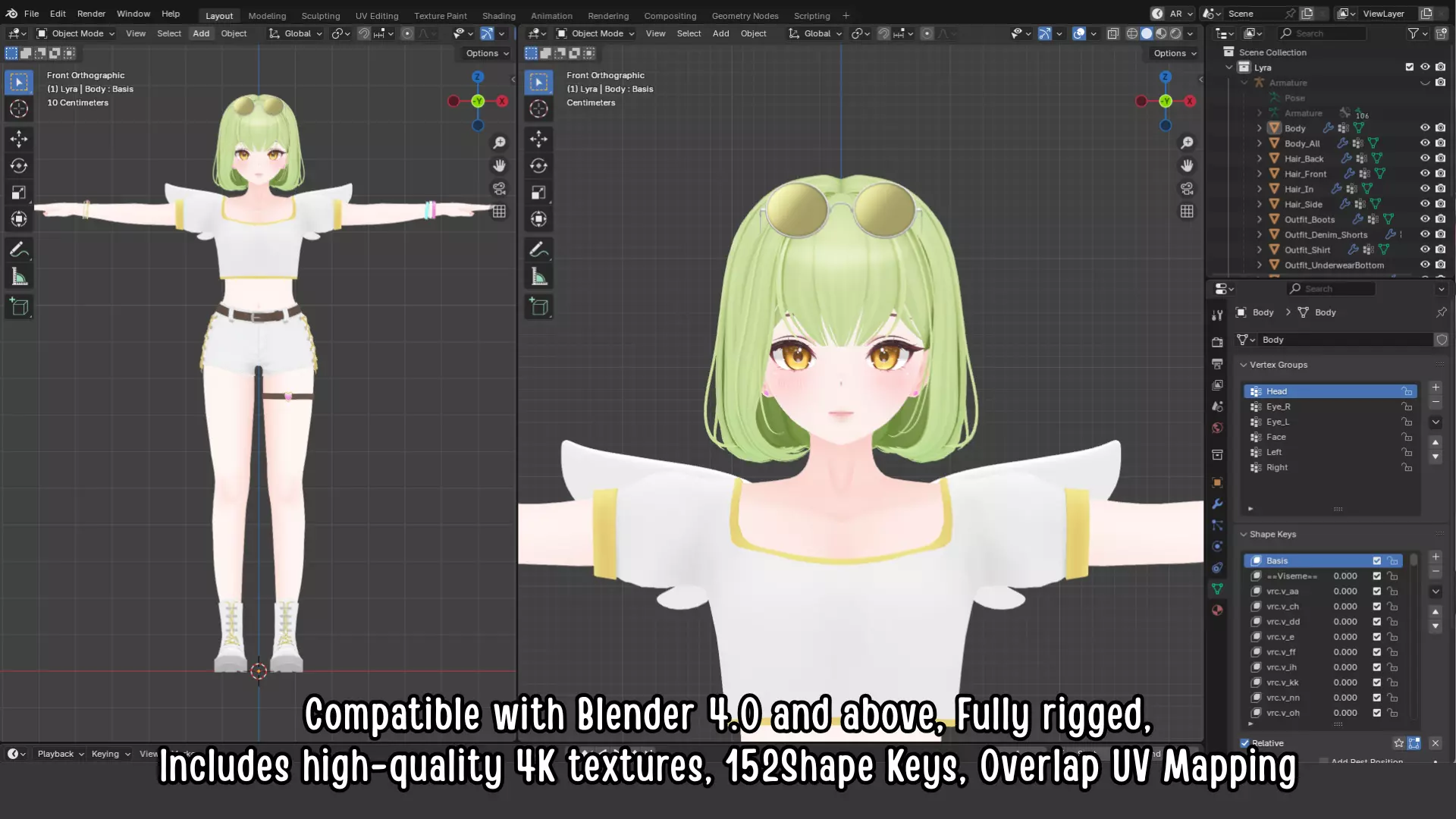The height and width of the screenshot is (819, 1456).
Task: Select the Measure tool in left viewport
Action: click(19, 277)
